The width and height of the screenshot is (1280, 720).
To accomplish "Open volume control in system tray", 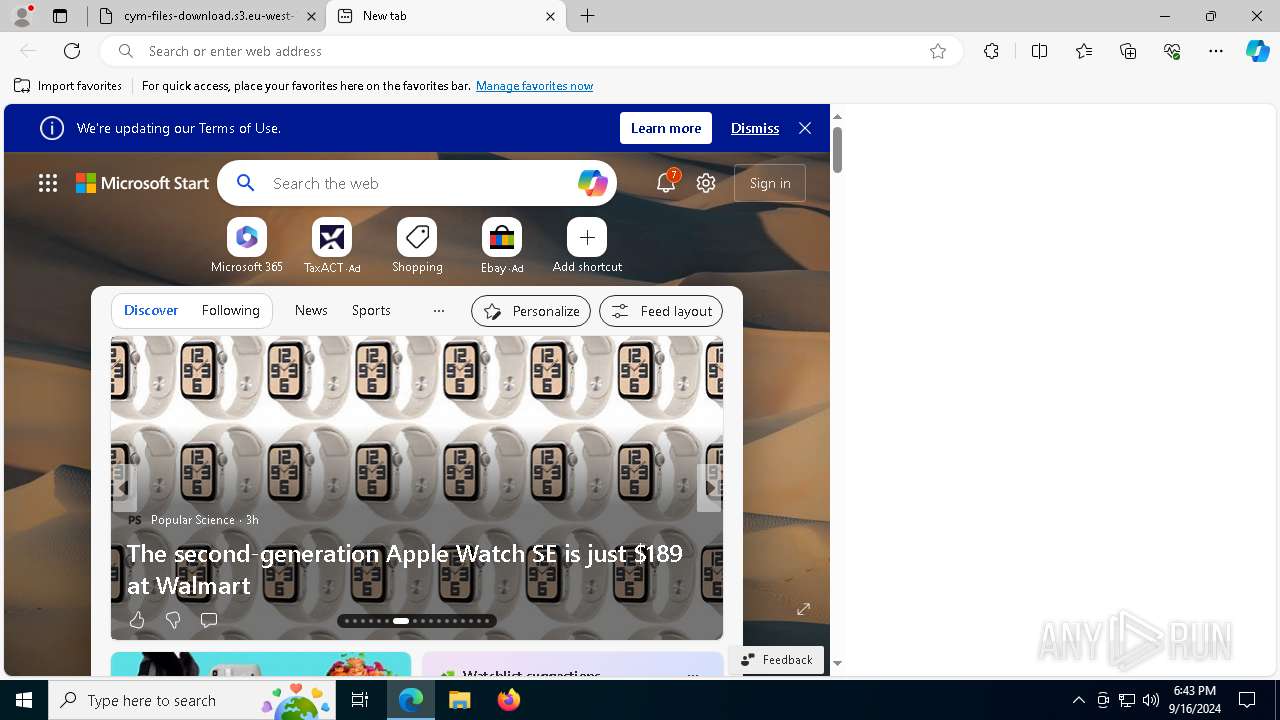I will (1151, 700).
